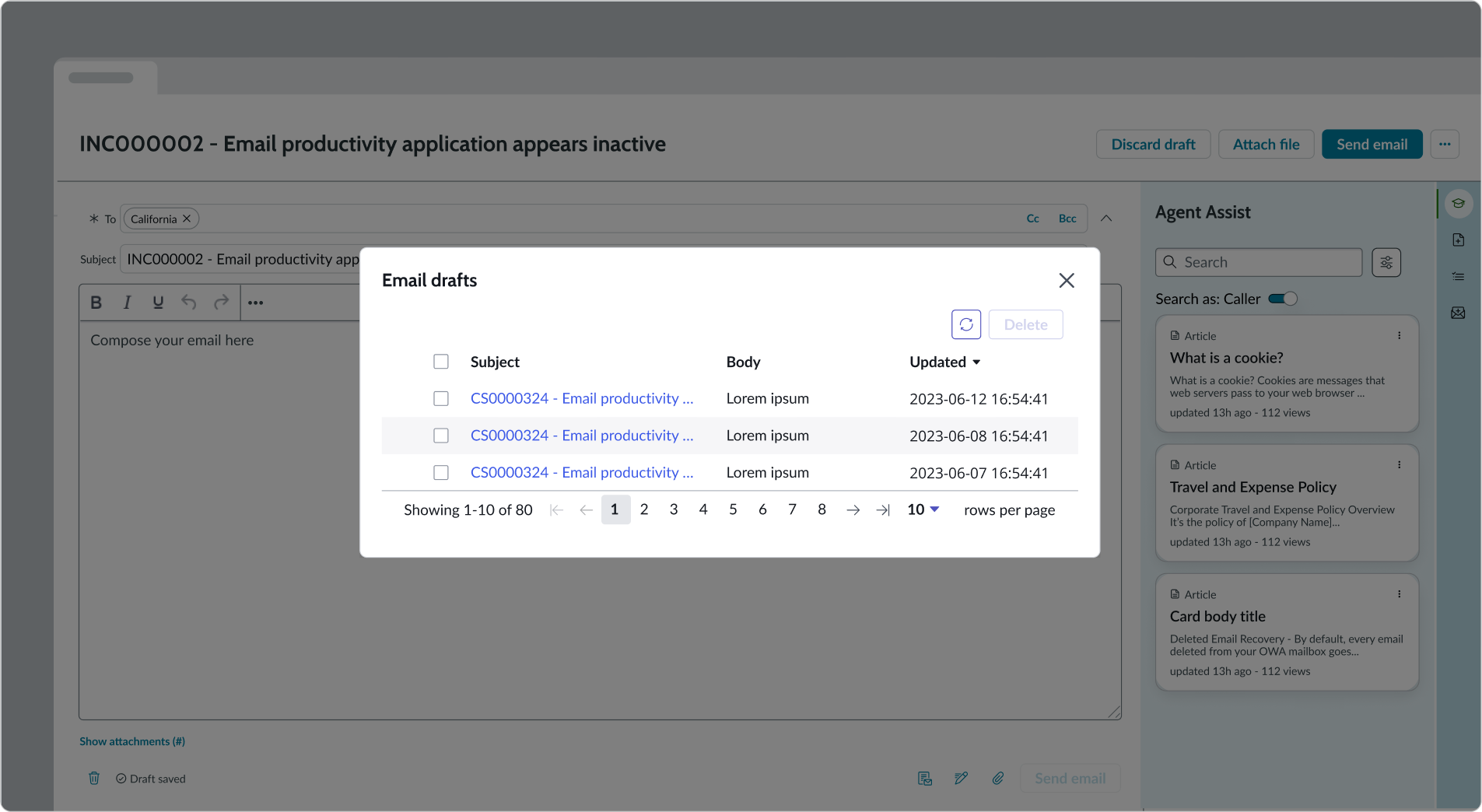The height and width of the screenshot is (812, 1482).
Task: Select page 3 in pagination
Action: (674, 509)
